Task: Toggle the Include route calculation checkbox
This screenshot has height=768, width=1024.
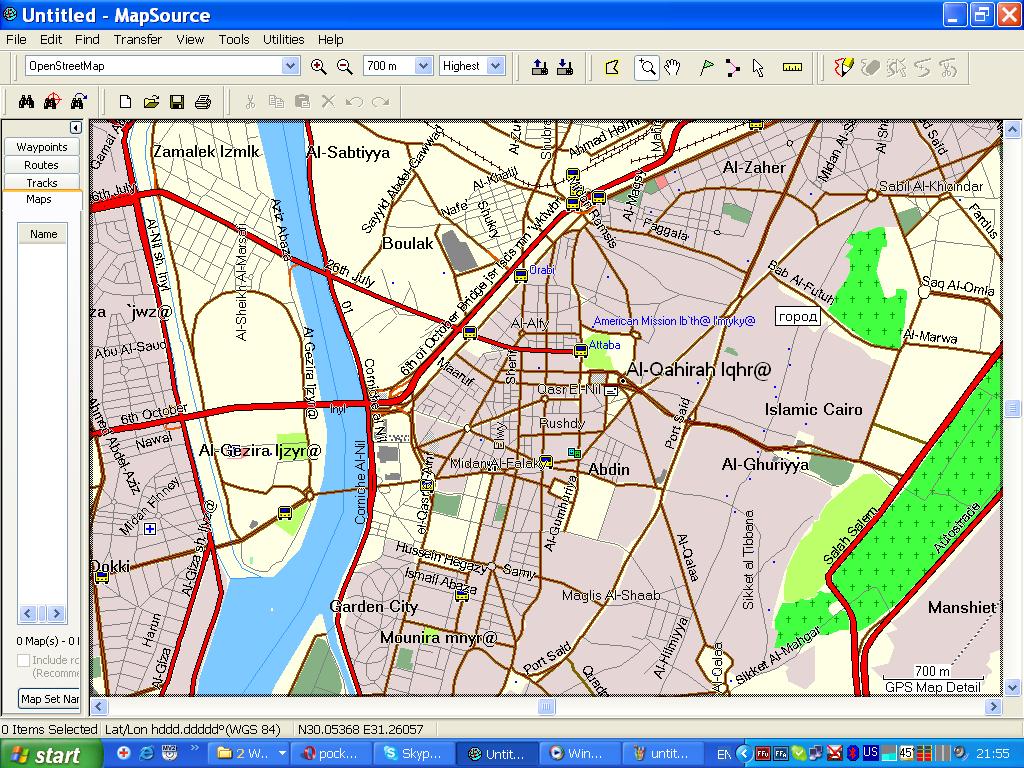Action: 23,660
